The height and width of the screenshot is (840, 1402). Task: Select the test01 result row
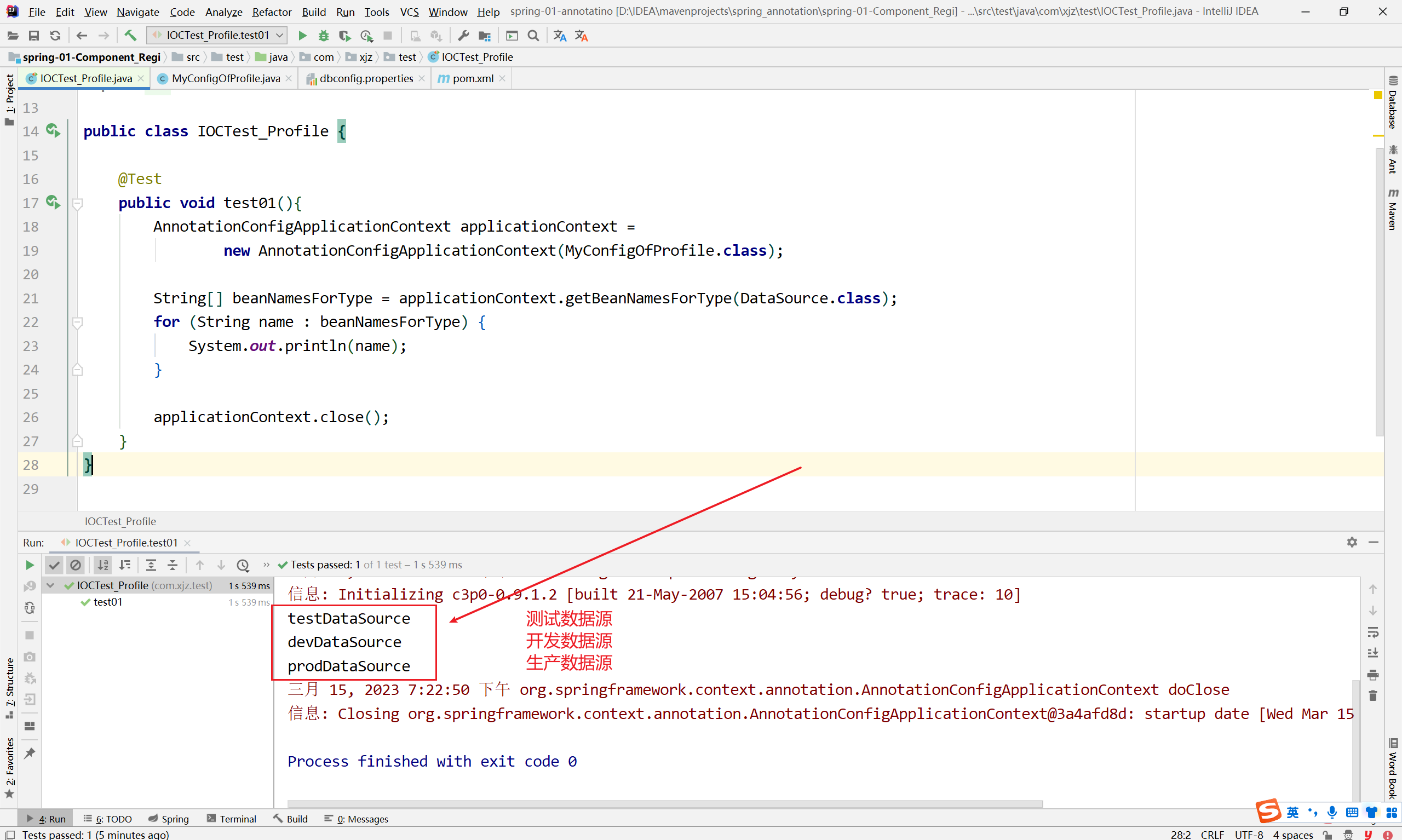158,602
